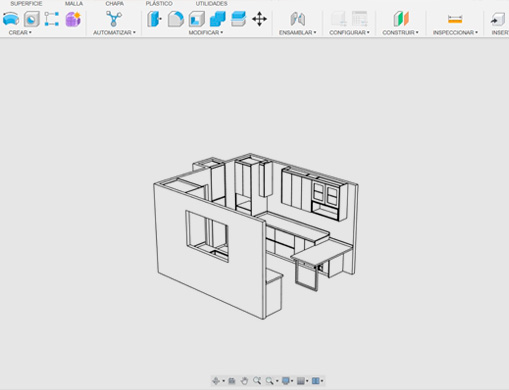Click the stacked blue layers icon in MODIFICAR
The height and width of the screenshot is (390, 509).
[239, 19]
